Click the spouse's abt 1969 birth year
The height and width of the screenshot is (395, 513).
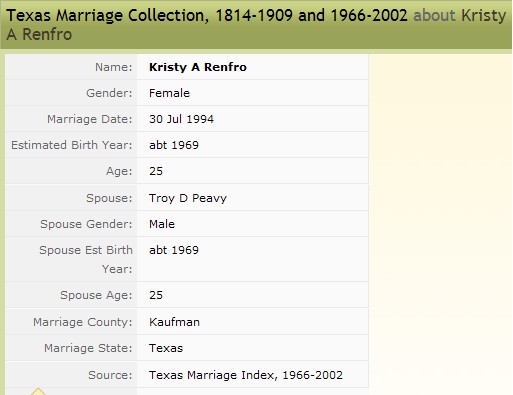(174, 250)
